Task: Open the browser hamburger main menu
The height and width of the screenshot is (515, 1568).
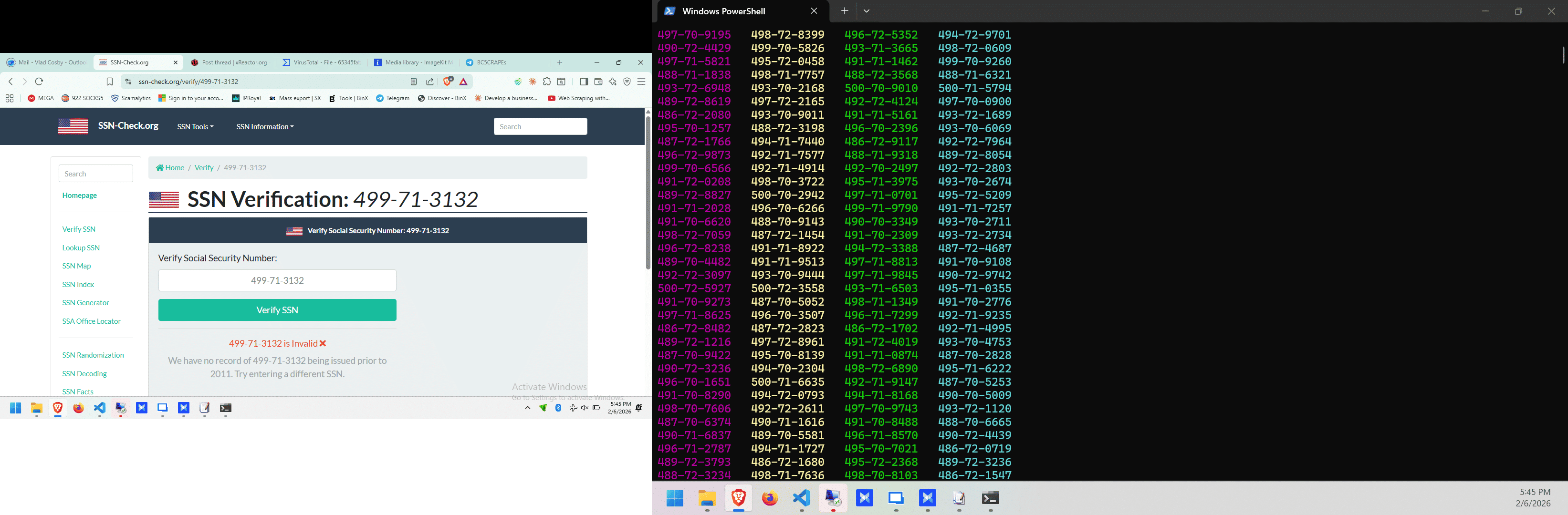Action: [641, 82]
